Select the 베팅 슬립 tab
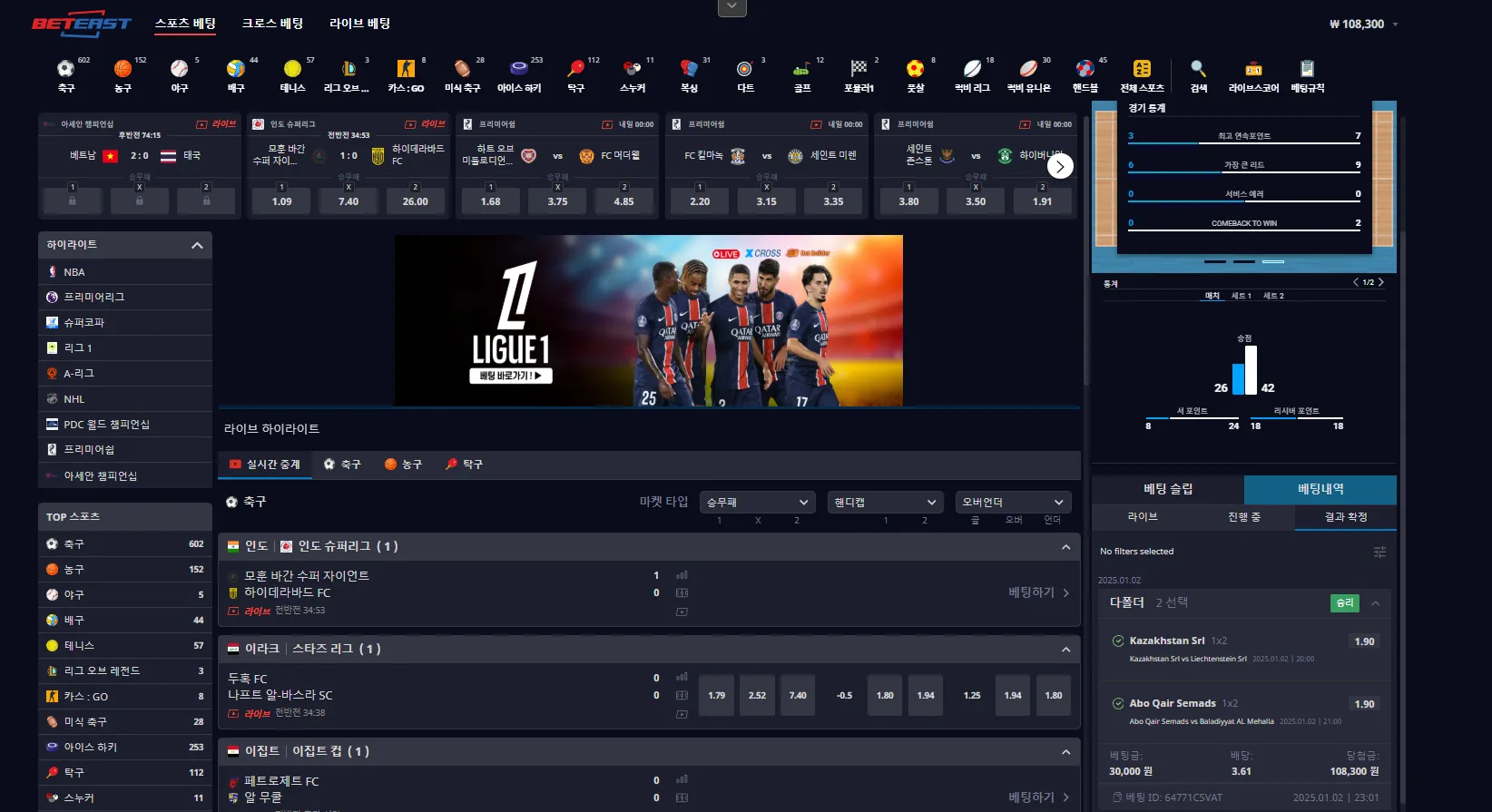Viewport: 1492px width, 812px height. click(x=1168, y=489)
